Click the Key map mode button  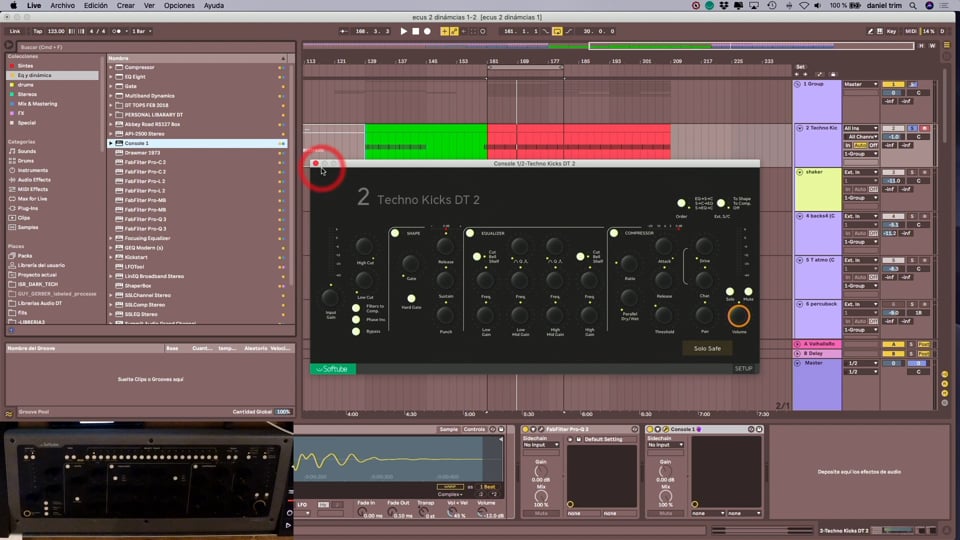[x=891, y=31]
